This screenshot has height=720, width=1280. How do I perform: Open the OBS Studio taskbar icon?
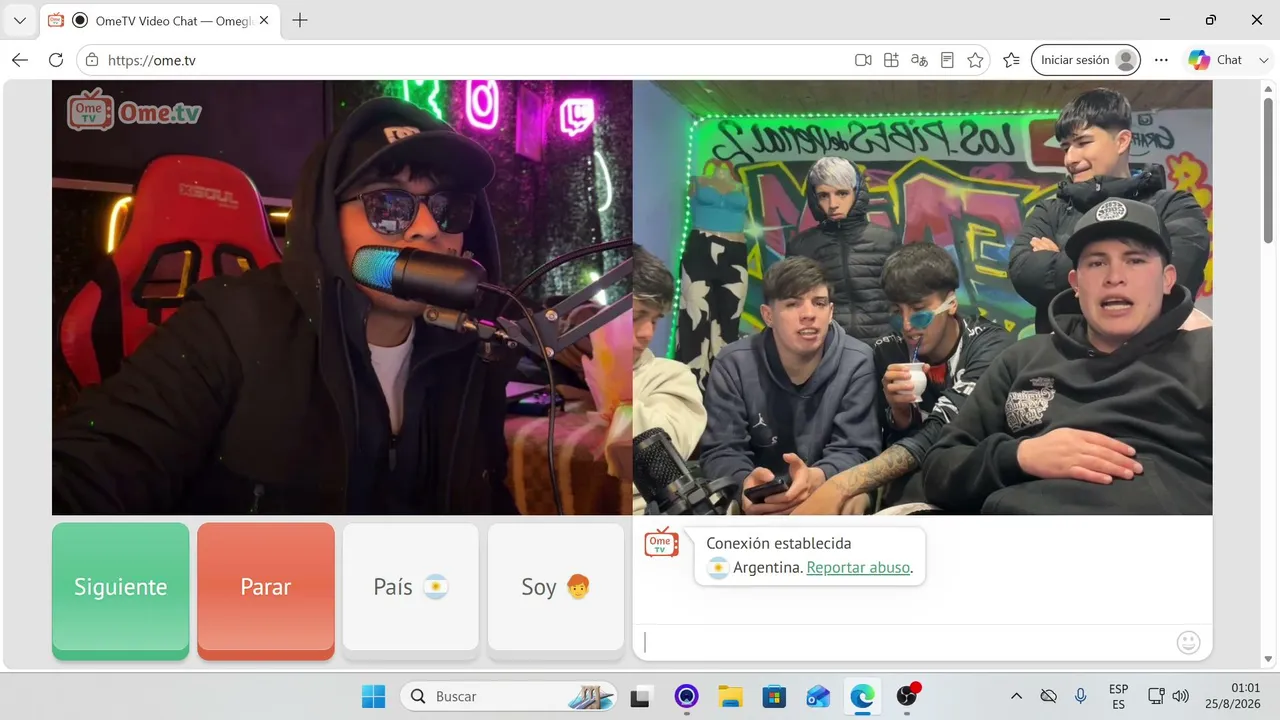coord(907,696)
